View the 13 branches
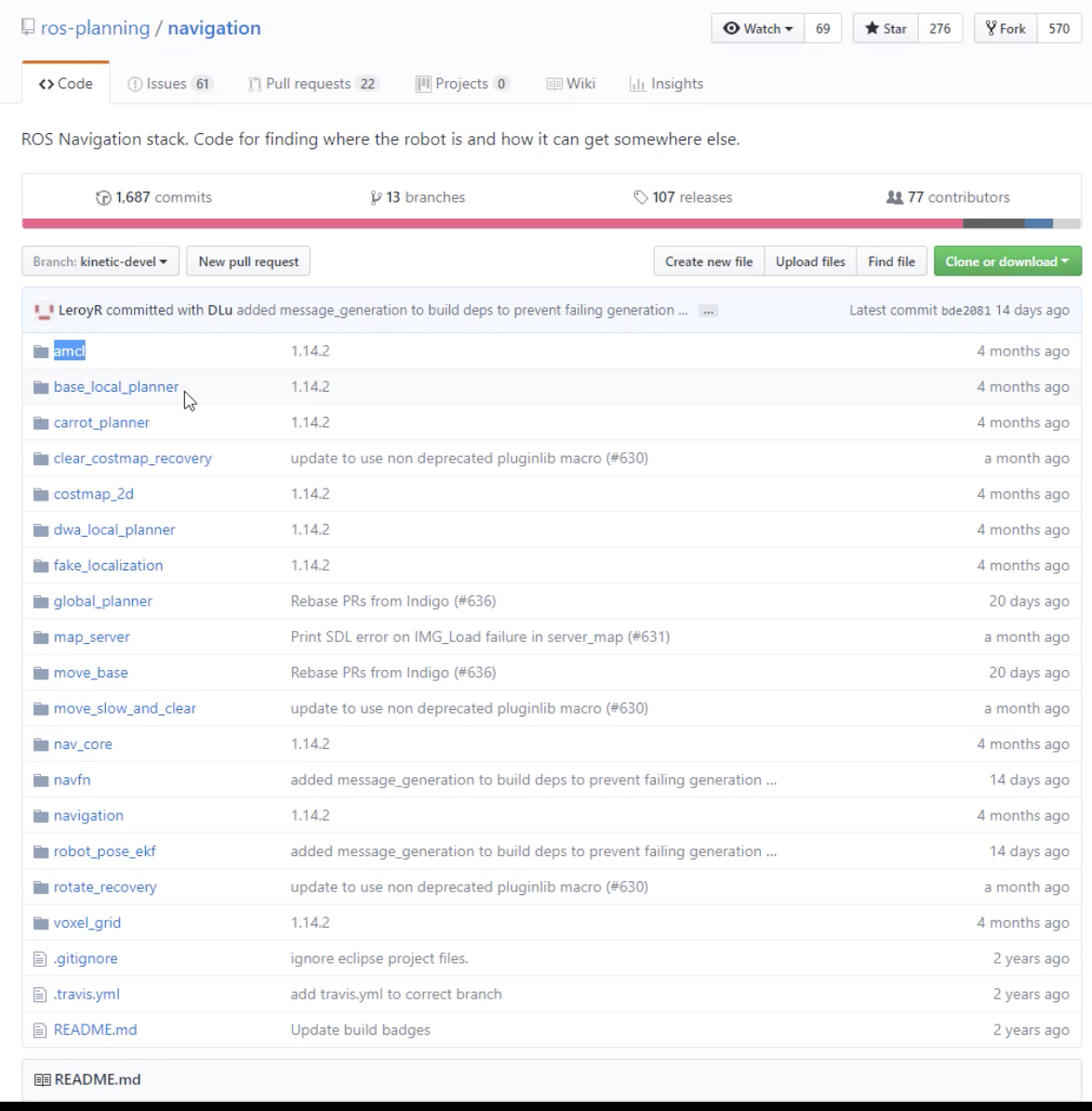 tap(417, 197)
